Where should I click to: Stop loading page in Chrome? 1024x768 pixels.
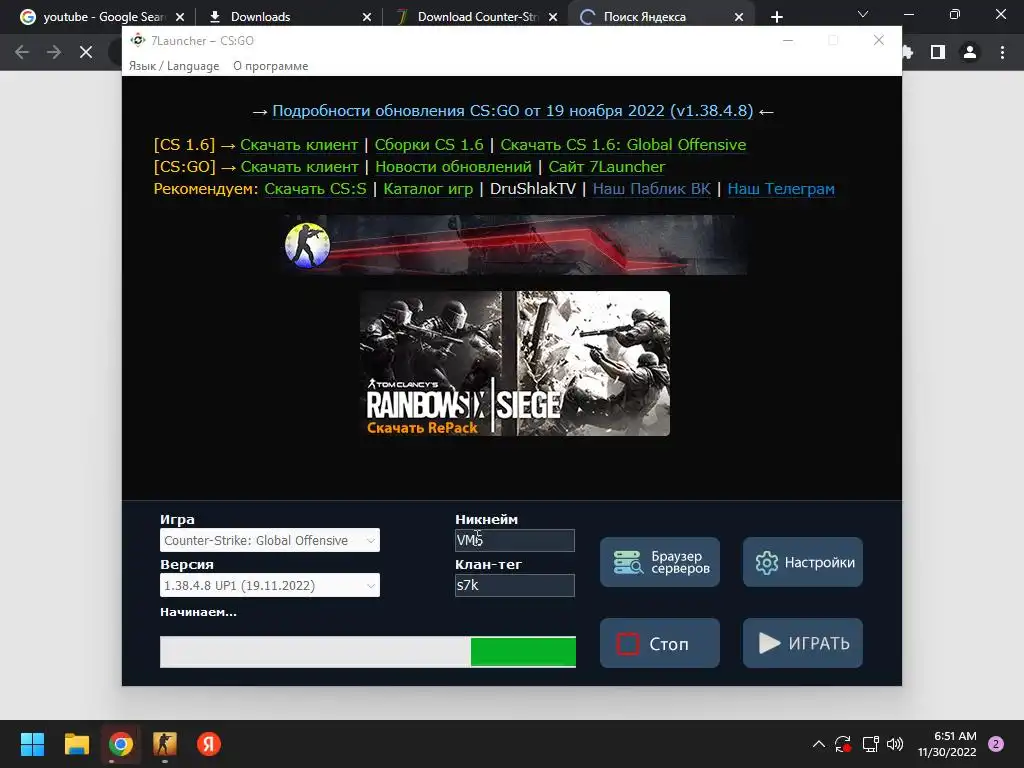coord(86,52)
